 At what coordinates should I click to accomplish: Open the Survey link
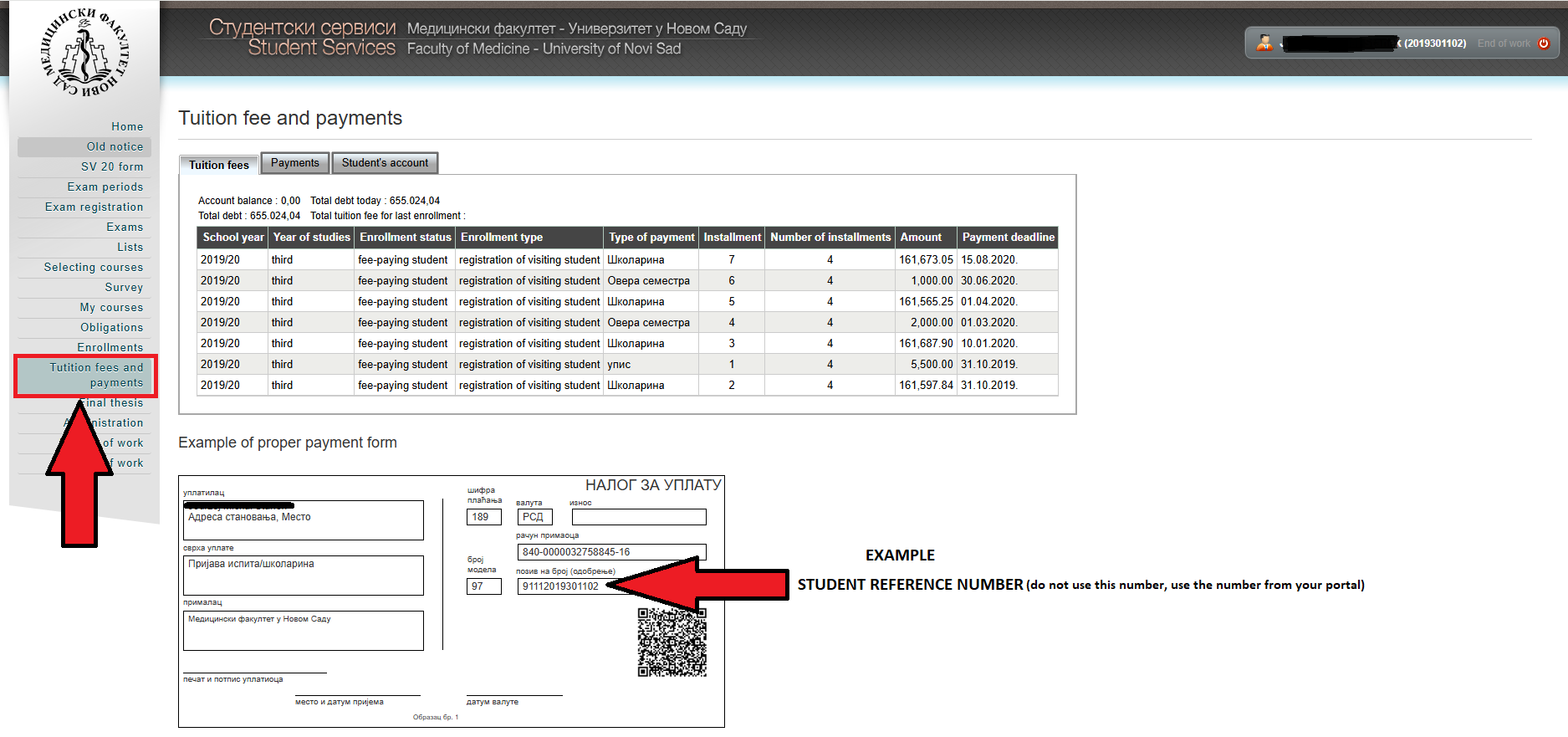point(124,287)
